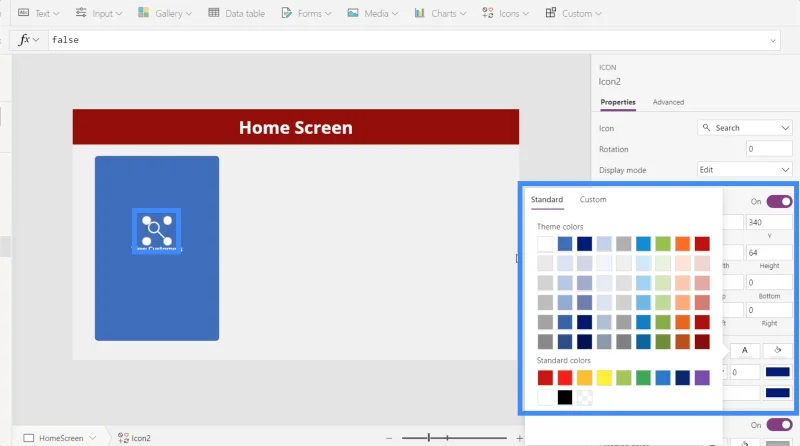Pick the transparent checkered swatch

(584, 397)
